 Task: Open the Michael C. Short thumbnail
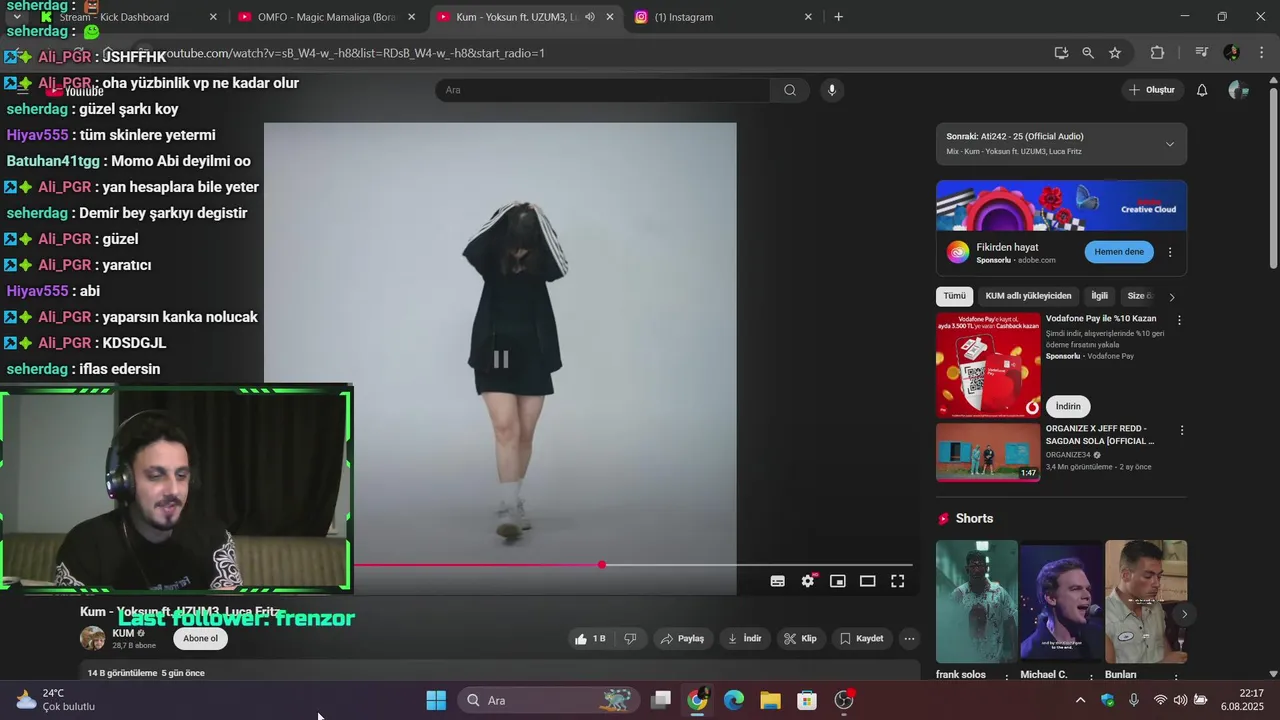click(1061, 602)
